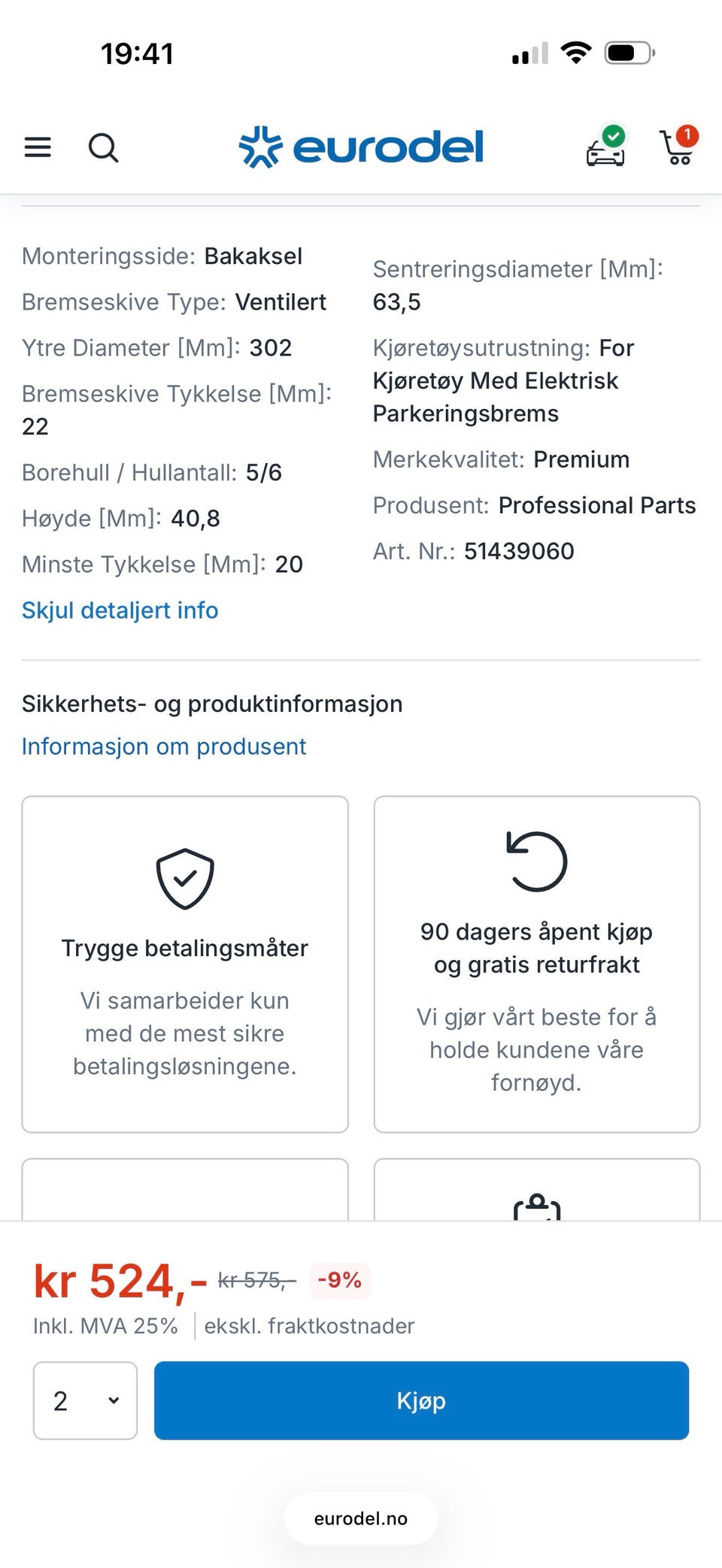The height and width of the screenshot is (1568, 722).
Task: Go to Eurodel home via logo
Action: [362, 147]
